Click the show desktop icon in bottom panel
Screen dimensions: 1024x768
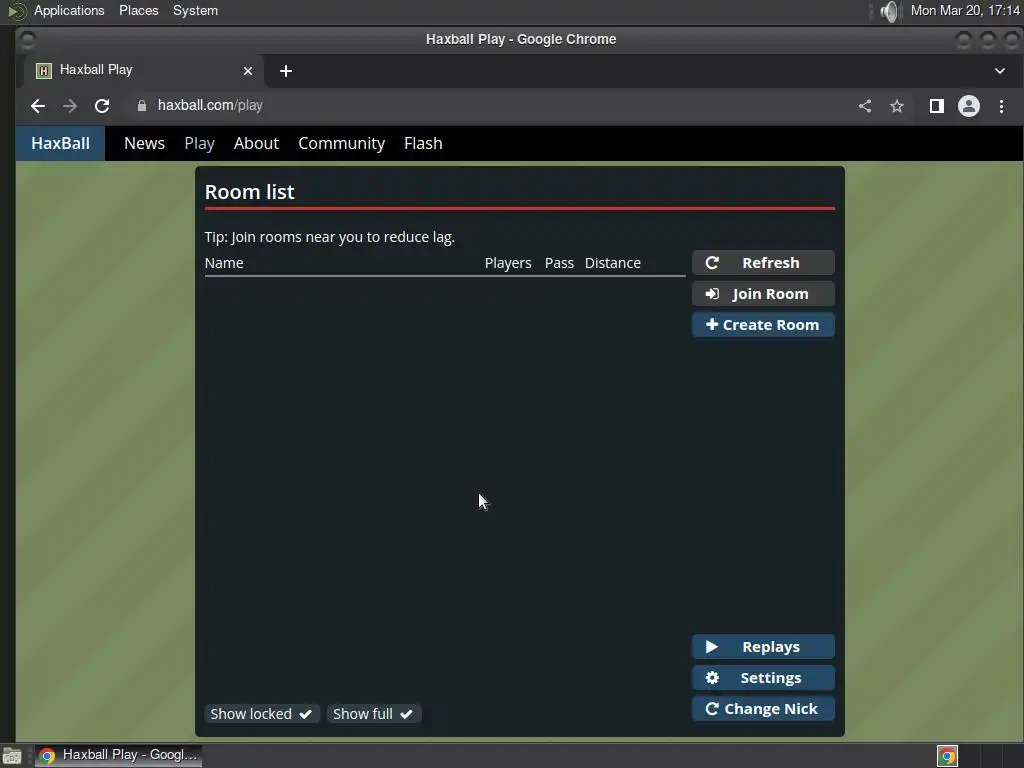pos(12,756)
